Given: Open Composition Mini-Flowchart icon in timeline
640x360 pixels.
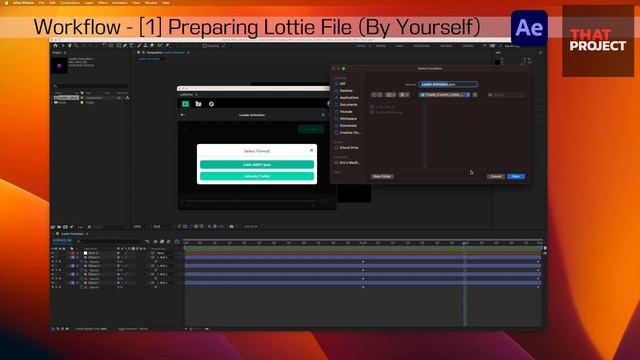Looking at the screenshot, I should (x=147, y=242).
